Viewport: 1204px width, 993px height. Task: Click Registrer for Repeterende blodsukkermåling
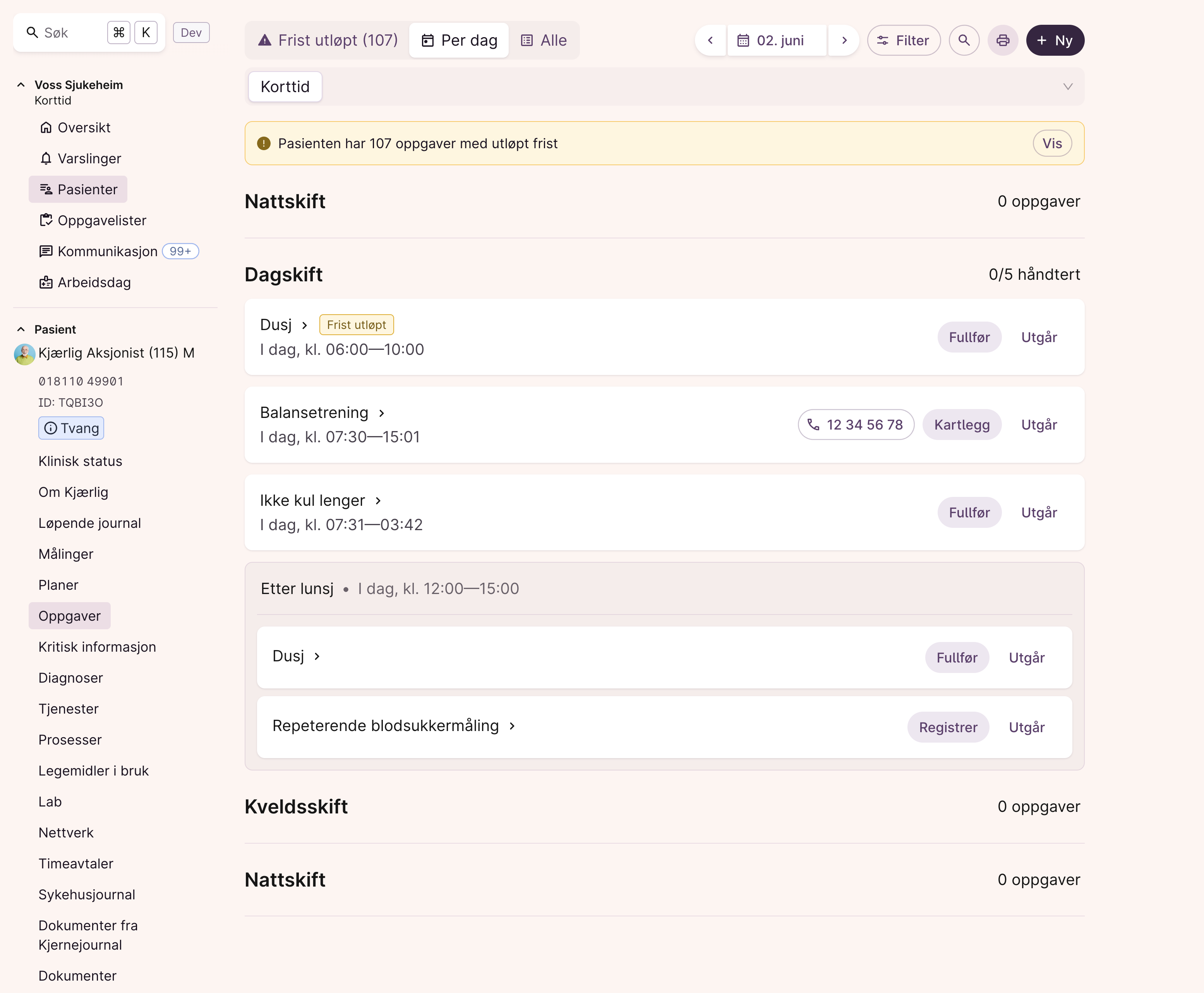tap(948, 727)
